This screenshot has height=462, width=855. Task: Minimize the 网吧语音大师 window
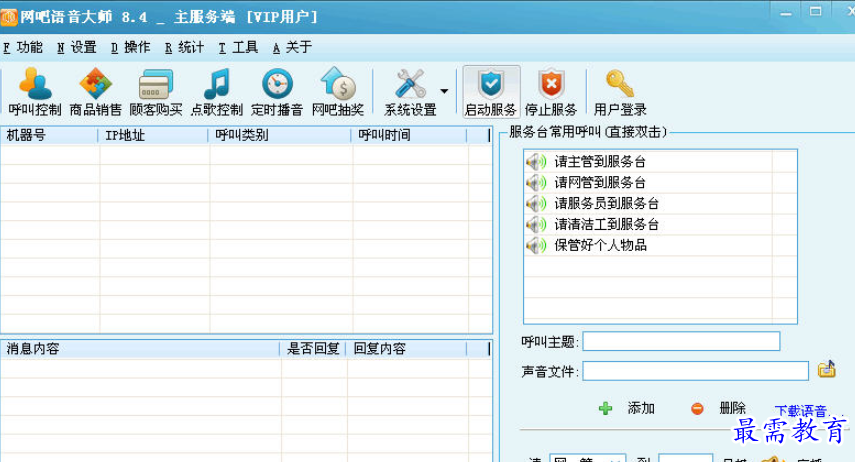pos(786,12)
